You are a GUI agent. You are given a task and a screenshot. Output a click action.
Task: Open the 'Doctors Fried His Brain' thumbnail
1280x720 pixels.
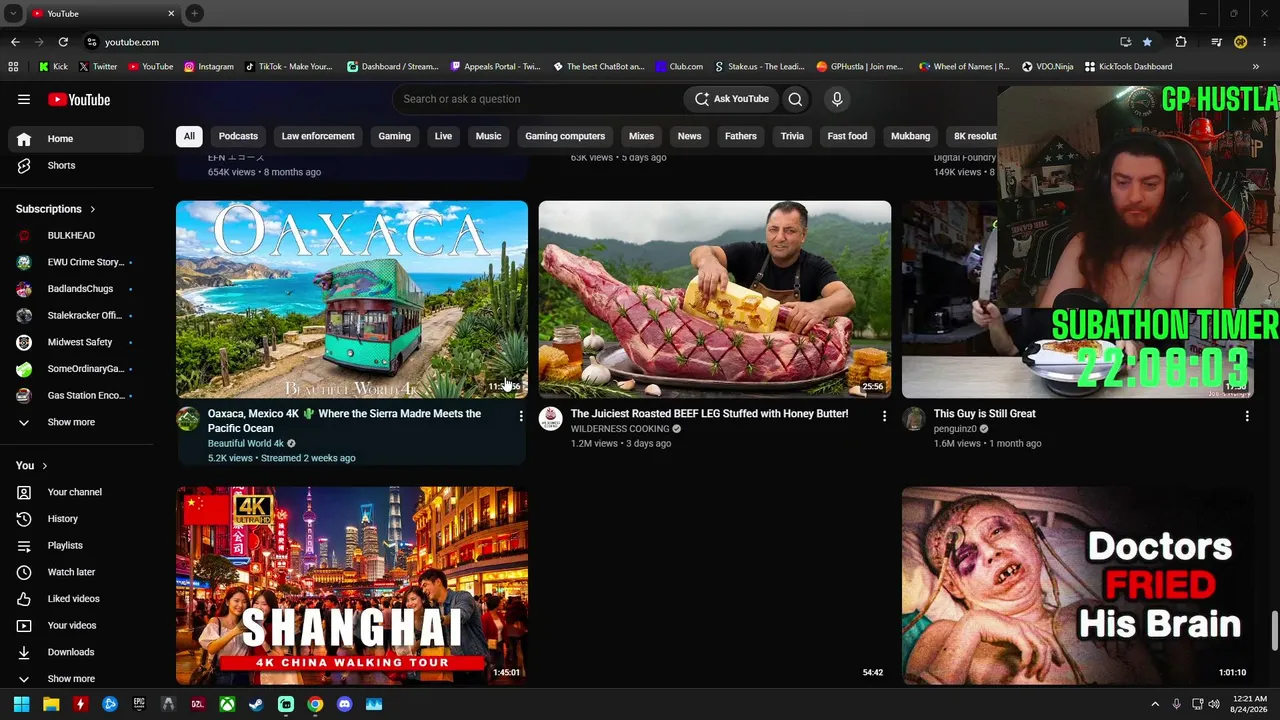pyautogui.click(x=1077, y=585)
